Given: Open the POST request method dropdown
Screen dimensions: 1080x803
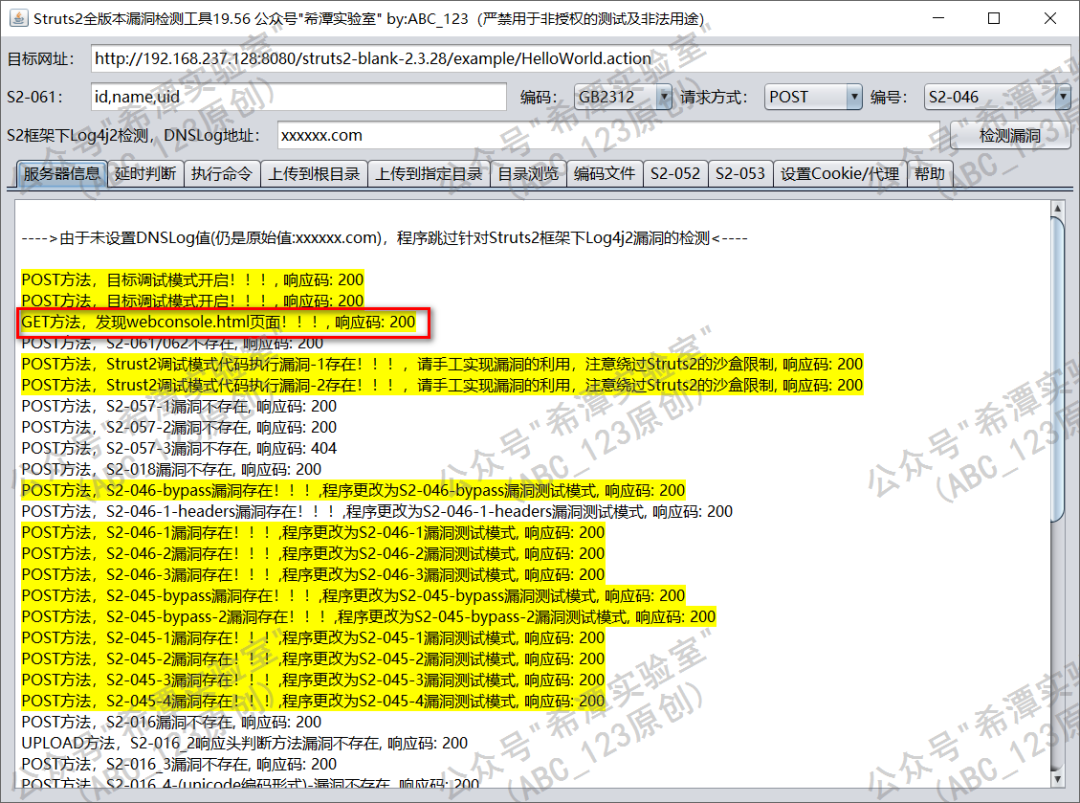Looking at the screenshot, I should 813,97.
